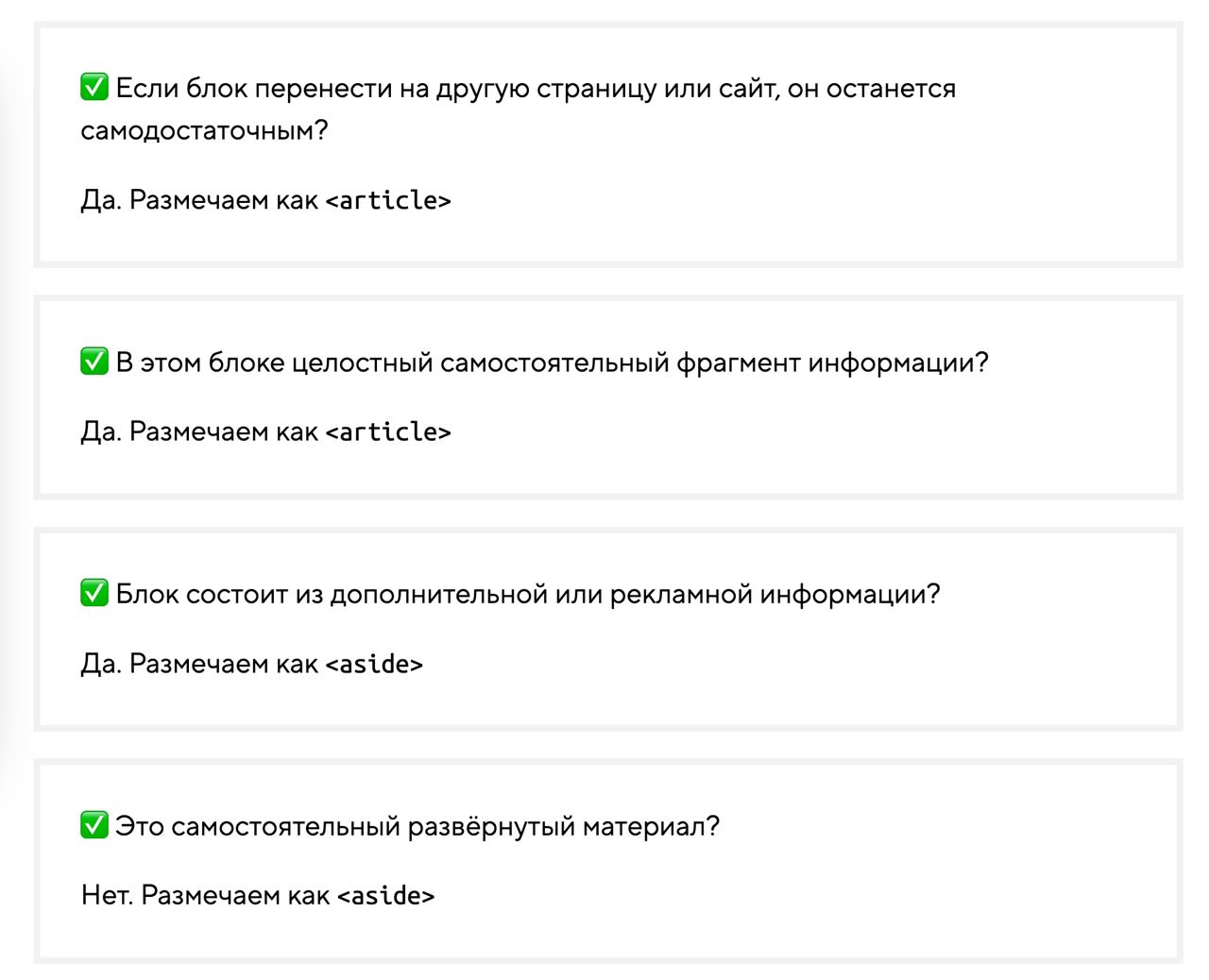Viewport: 1209px width, 980px height.
Task: Select the question «Это самостоятельный развёрнутый материал?»
Action: point(417,827)
